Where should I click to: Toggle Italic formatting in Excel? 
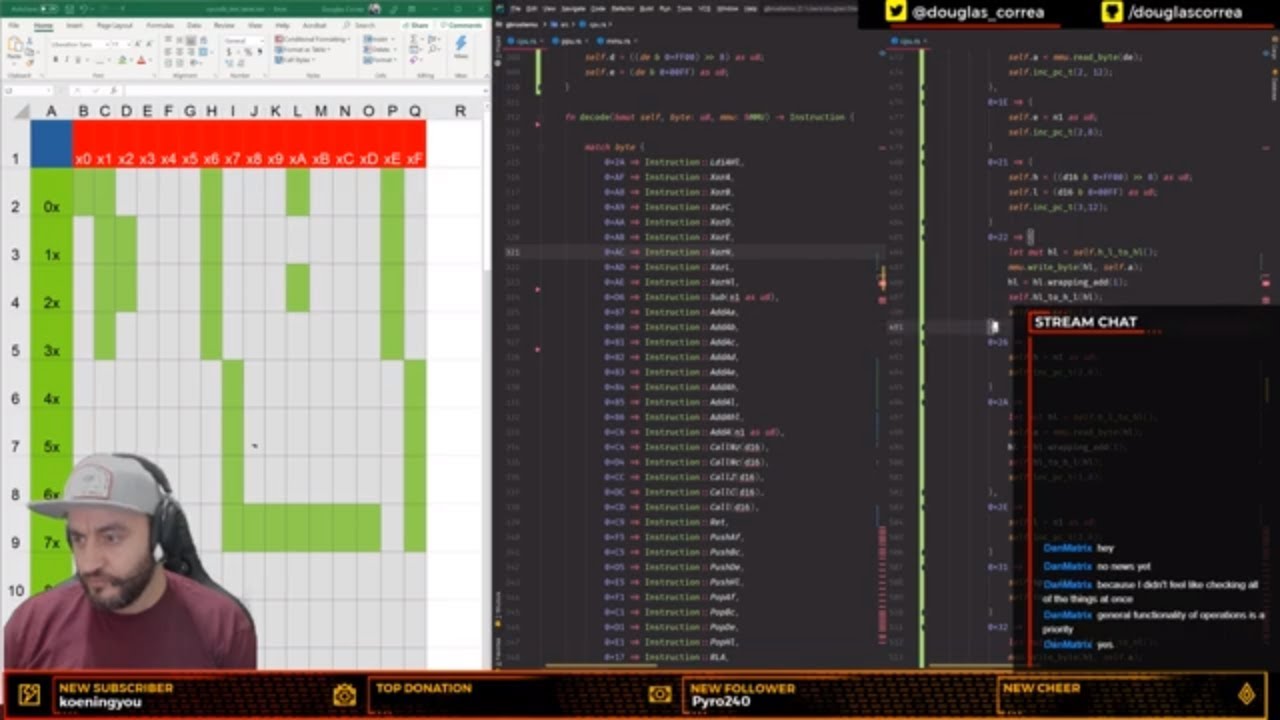coord(67,60)
